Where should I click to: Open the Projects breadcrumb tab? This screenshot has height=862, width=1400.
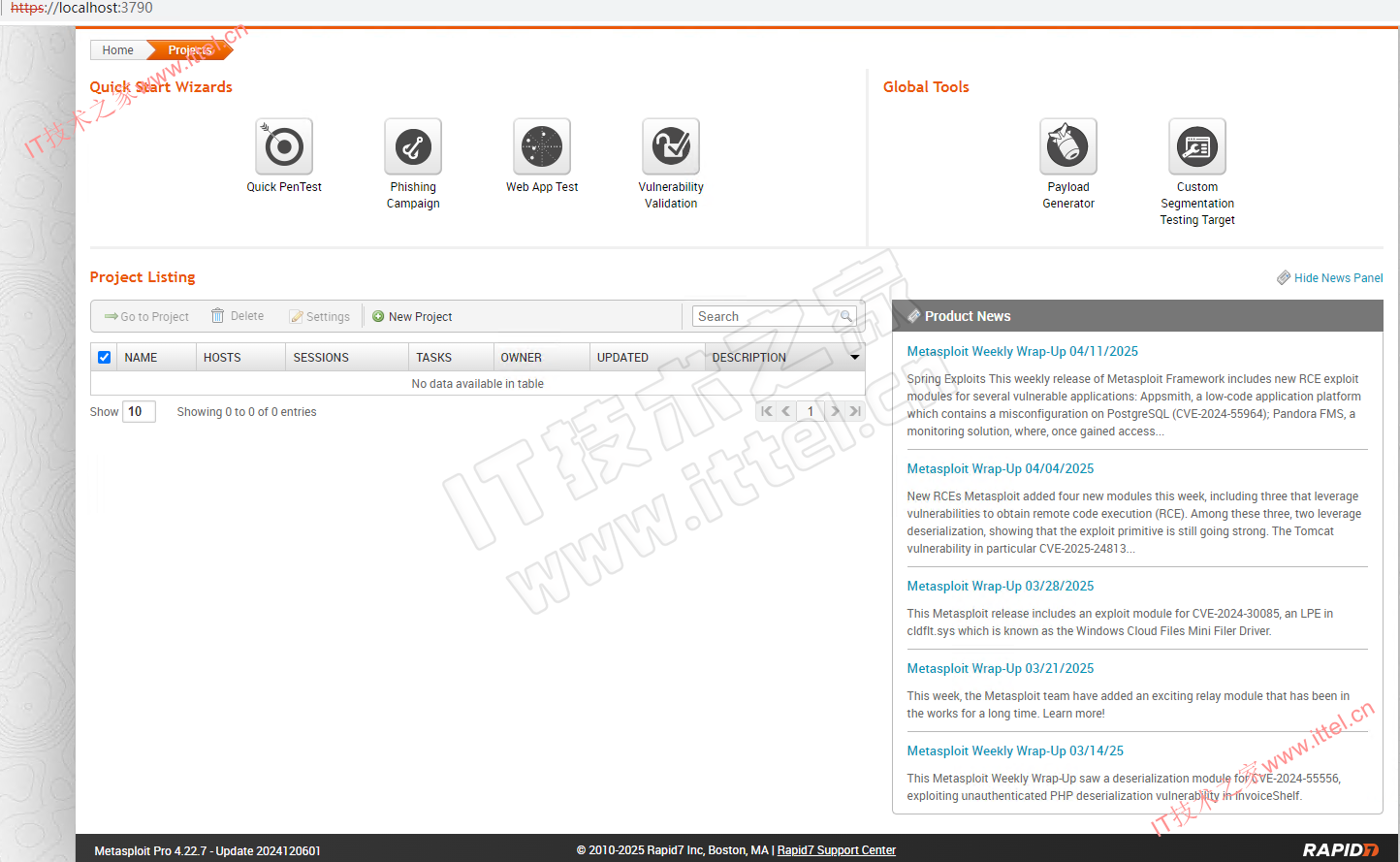[x=190, y=49]
